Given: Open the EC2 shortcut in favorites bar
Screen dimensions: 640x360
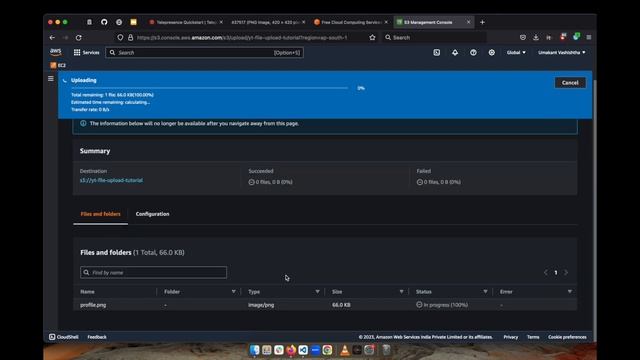Looking at the screenshot, I should tap(58, 65).
